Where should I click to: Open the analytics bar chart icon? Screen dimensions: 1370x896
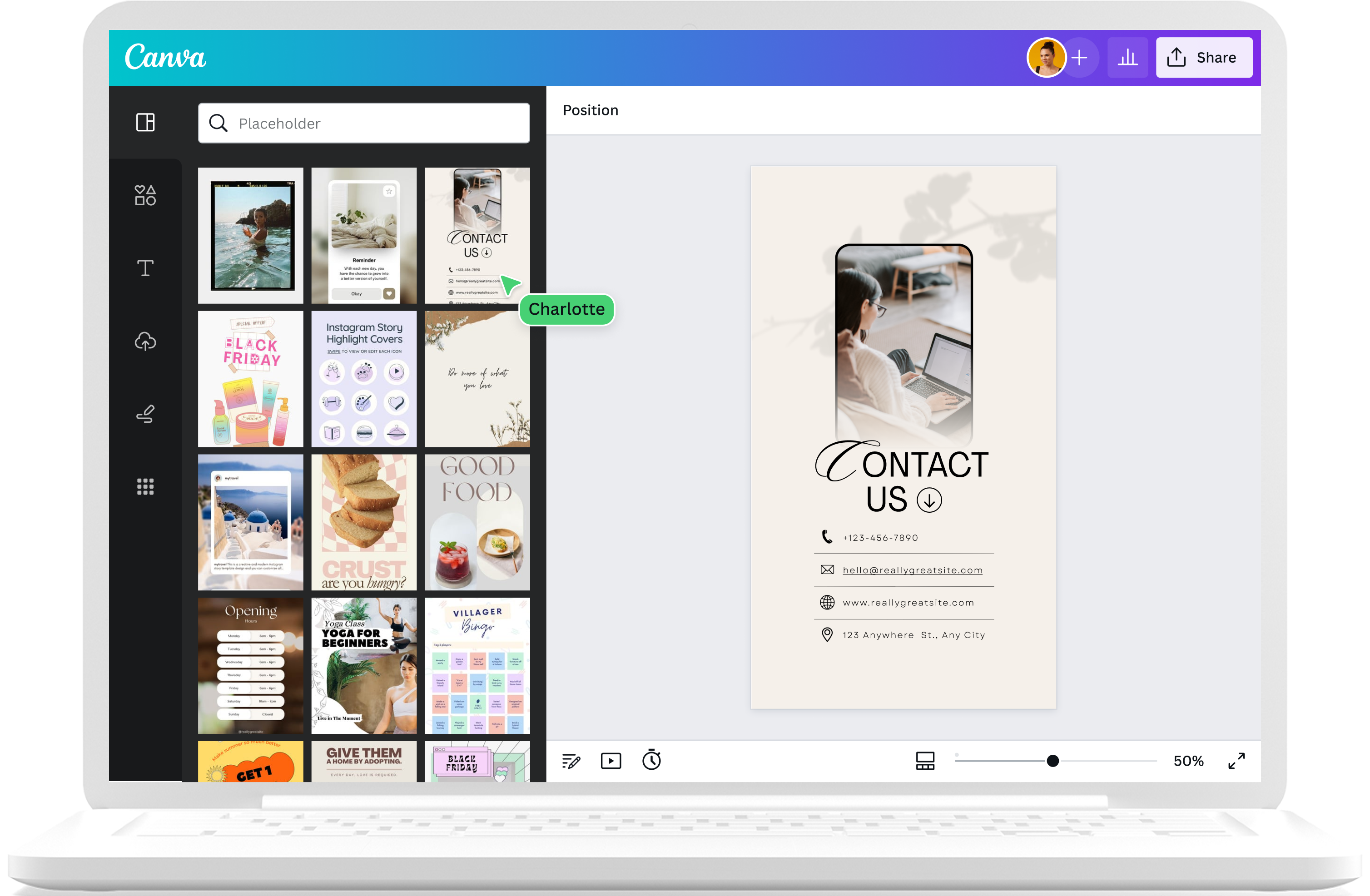pos(1127,58)
